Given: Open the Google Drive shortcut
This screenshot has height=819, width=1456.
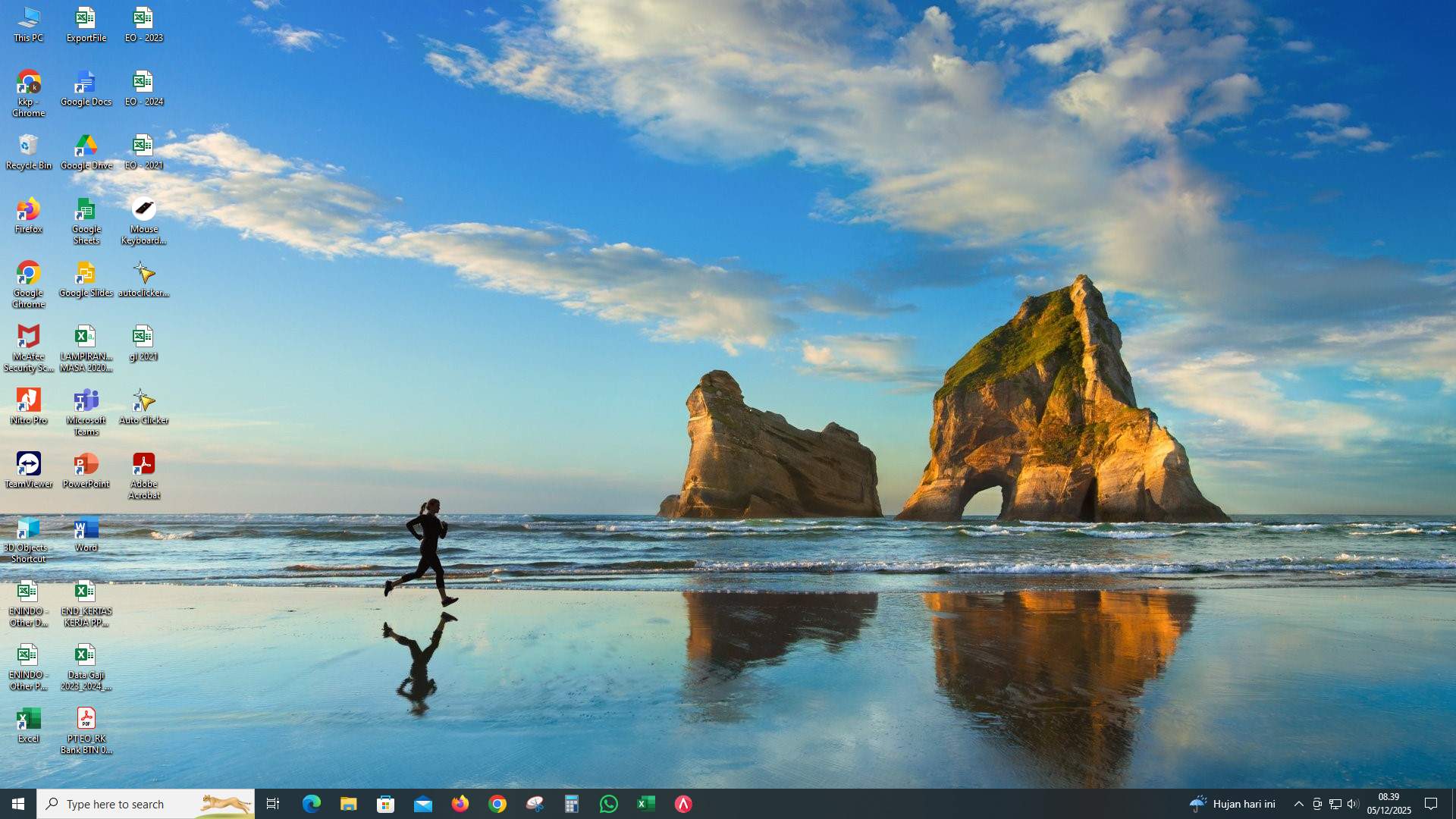Looking at the screenshot, I should 86,148.
